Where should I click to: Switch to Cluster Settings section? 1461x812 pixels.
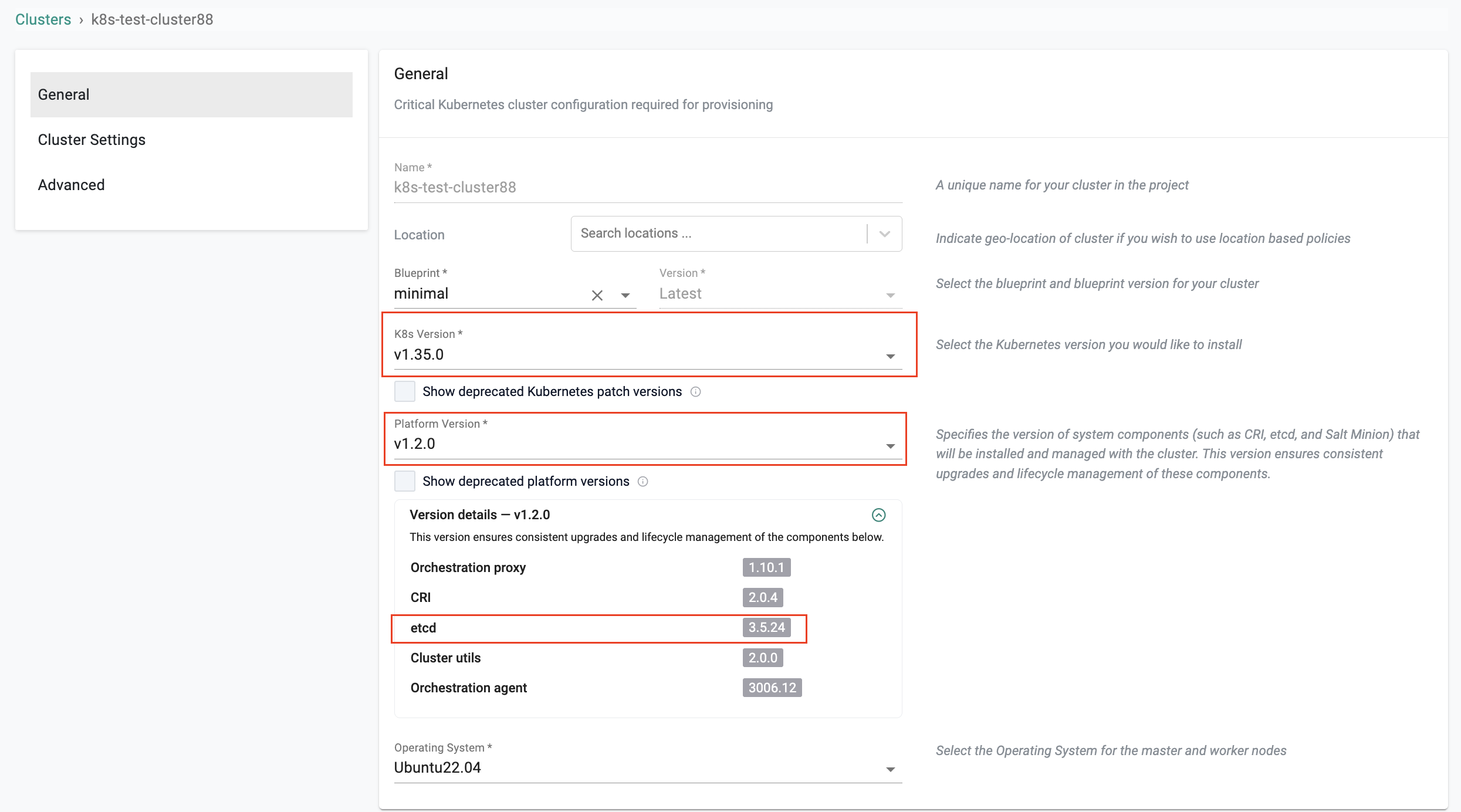(92, 140)
